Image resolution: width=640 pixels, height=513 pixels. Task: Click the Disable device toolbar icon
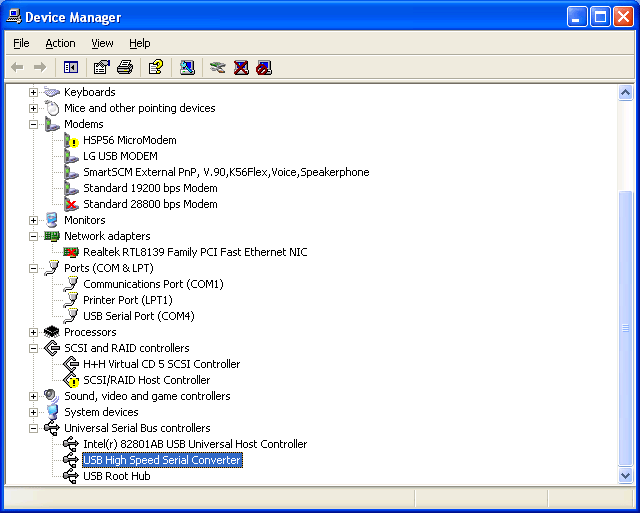[x=264, y=67]
